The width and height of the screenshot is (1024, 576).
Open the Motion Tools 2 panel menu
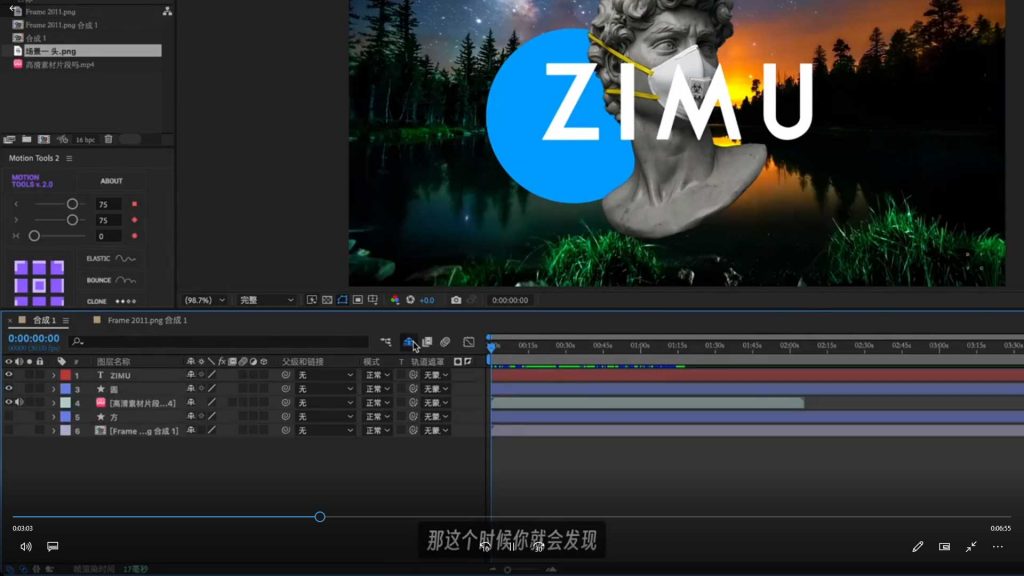tap(69, 158)
